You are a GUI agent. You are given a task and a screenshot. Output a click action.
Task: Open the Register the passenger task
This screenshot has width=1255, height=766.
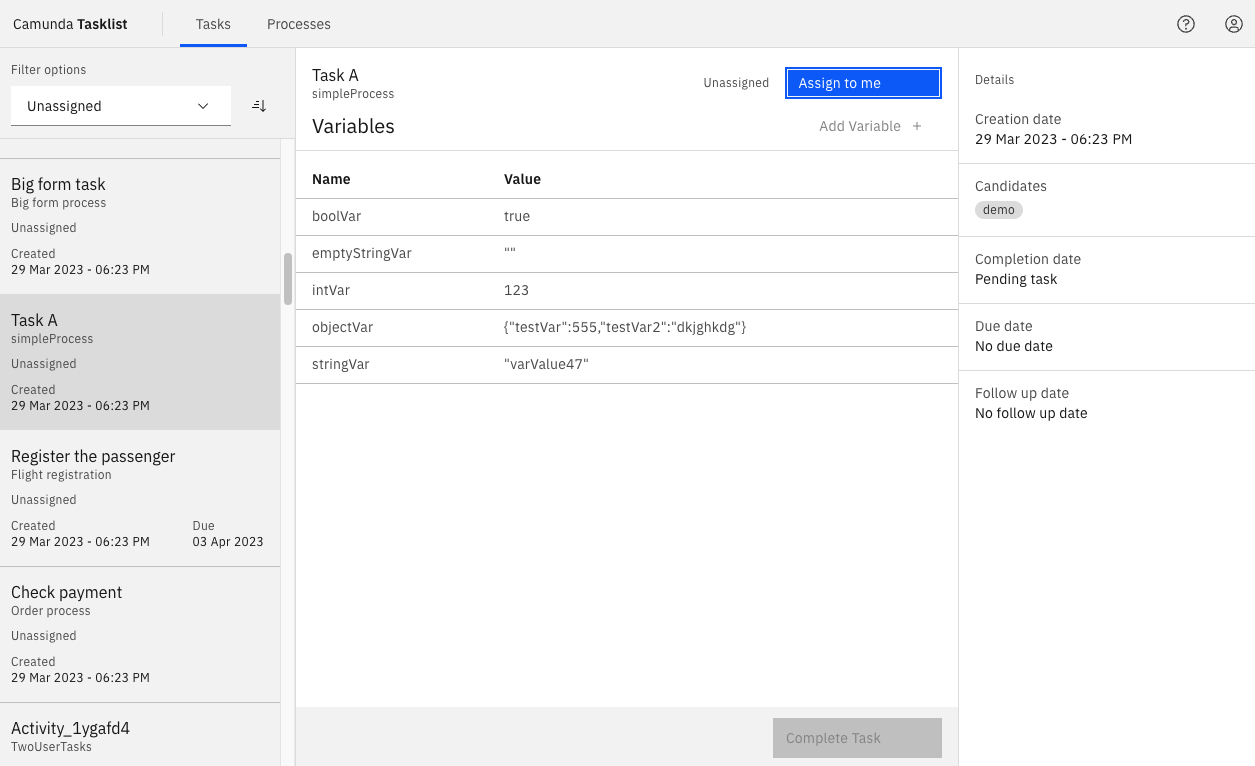tap(140, 498)
